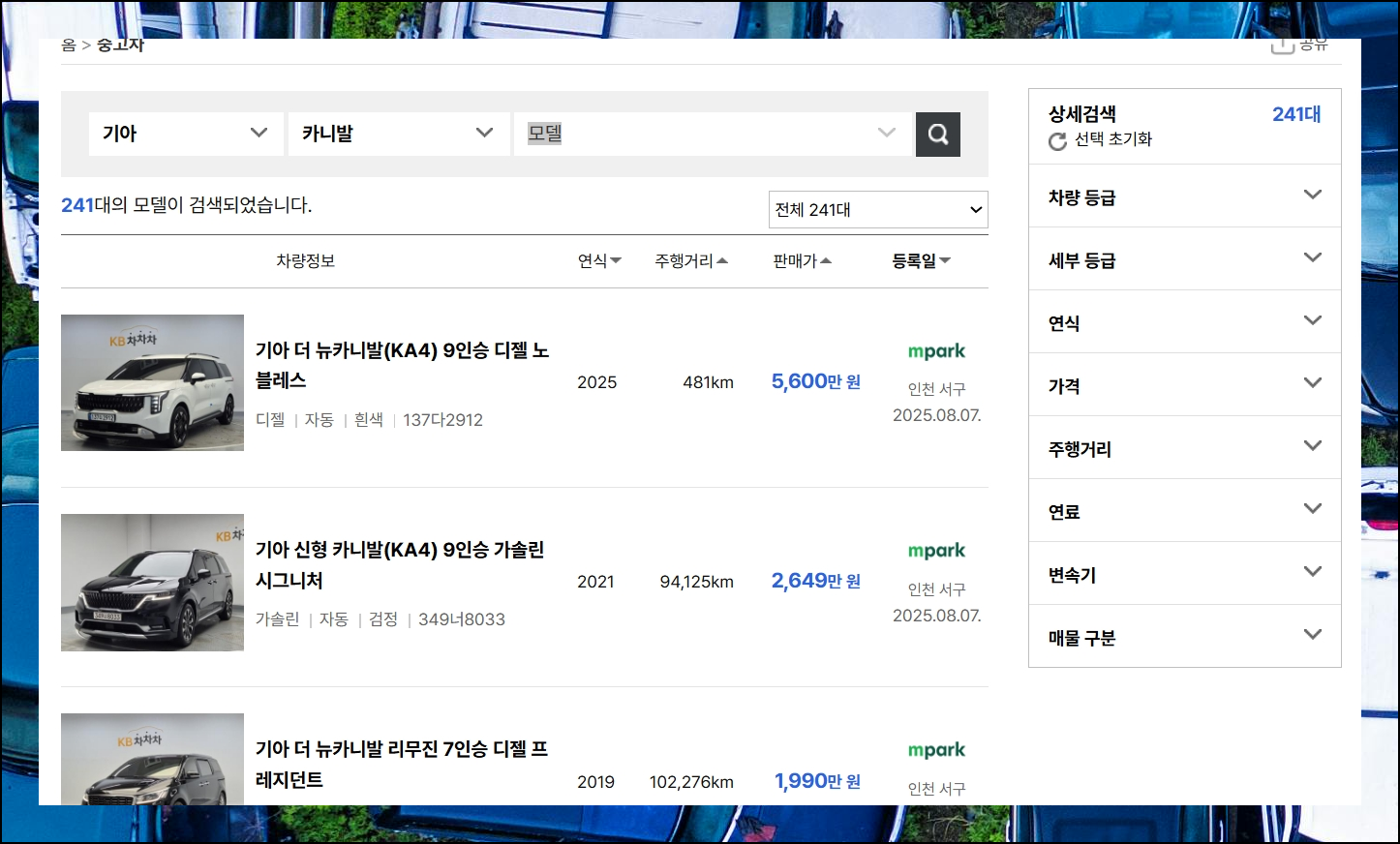The height and width of the screenshot is (844, 1400).
Task: Click the reset selection refresh icon
Action: (1057, 141)
